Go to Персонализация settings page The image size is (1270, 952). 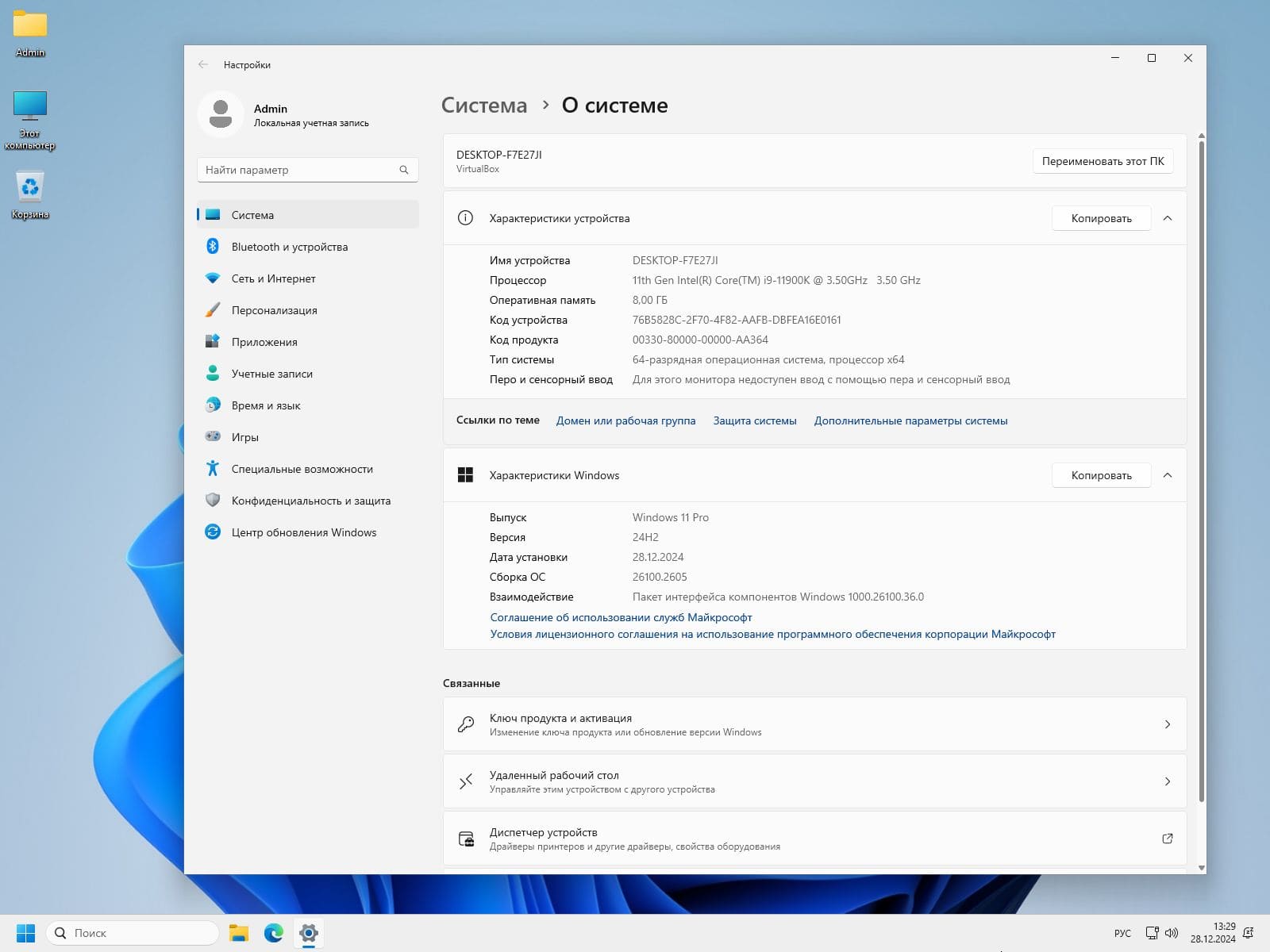(x=308, y=310)
